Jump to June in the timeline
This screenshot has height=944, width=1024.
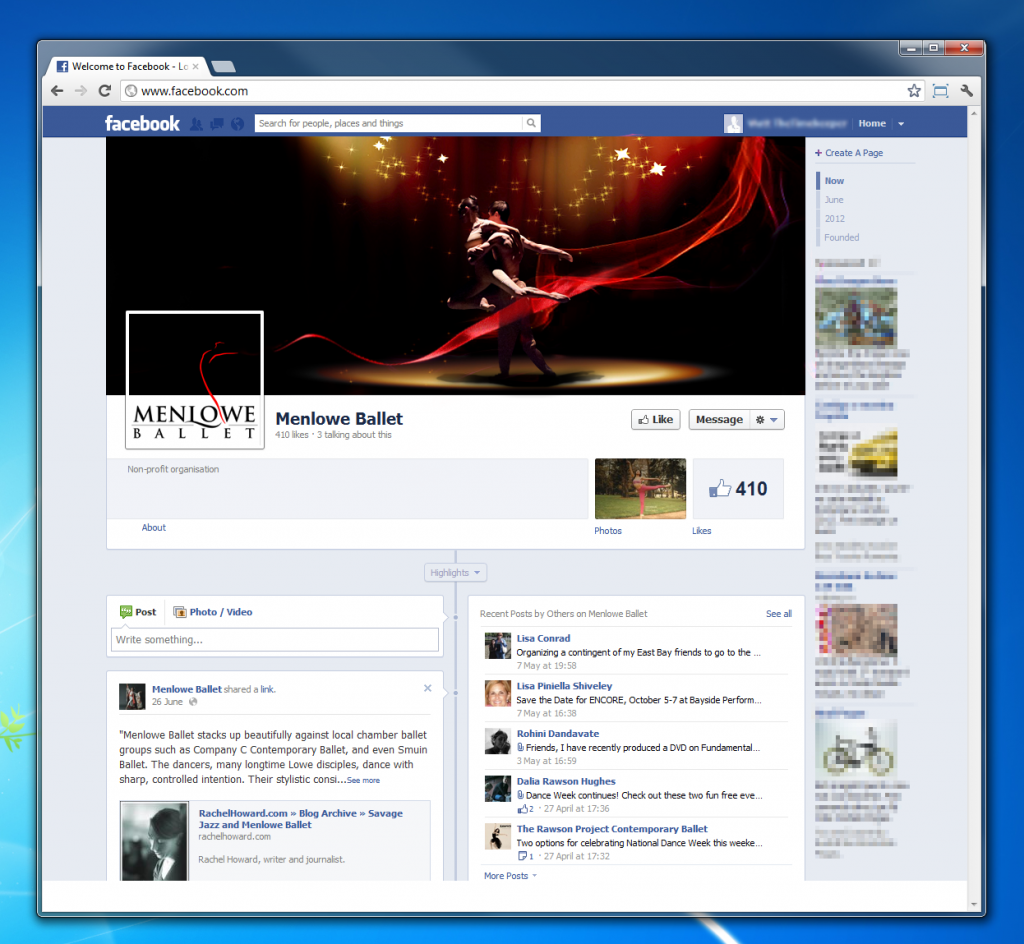pos(834,200)
